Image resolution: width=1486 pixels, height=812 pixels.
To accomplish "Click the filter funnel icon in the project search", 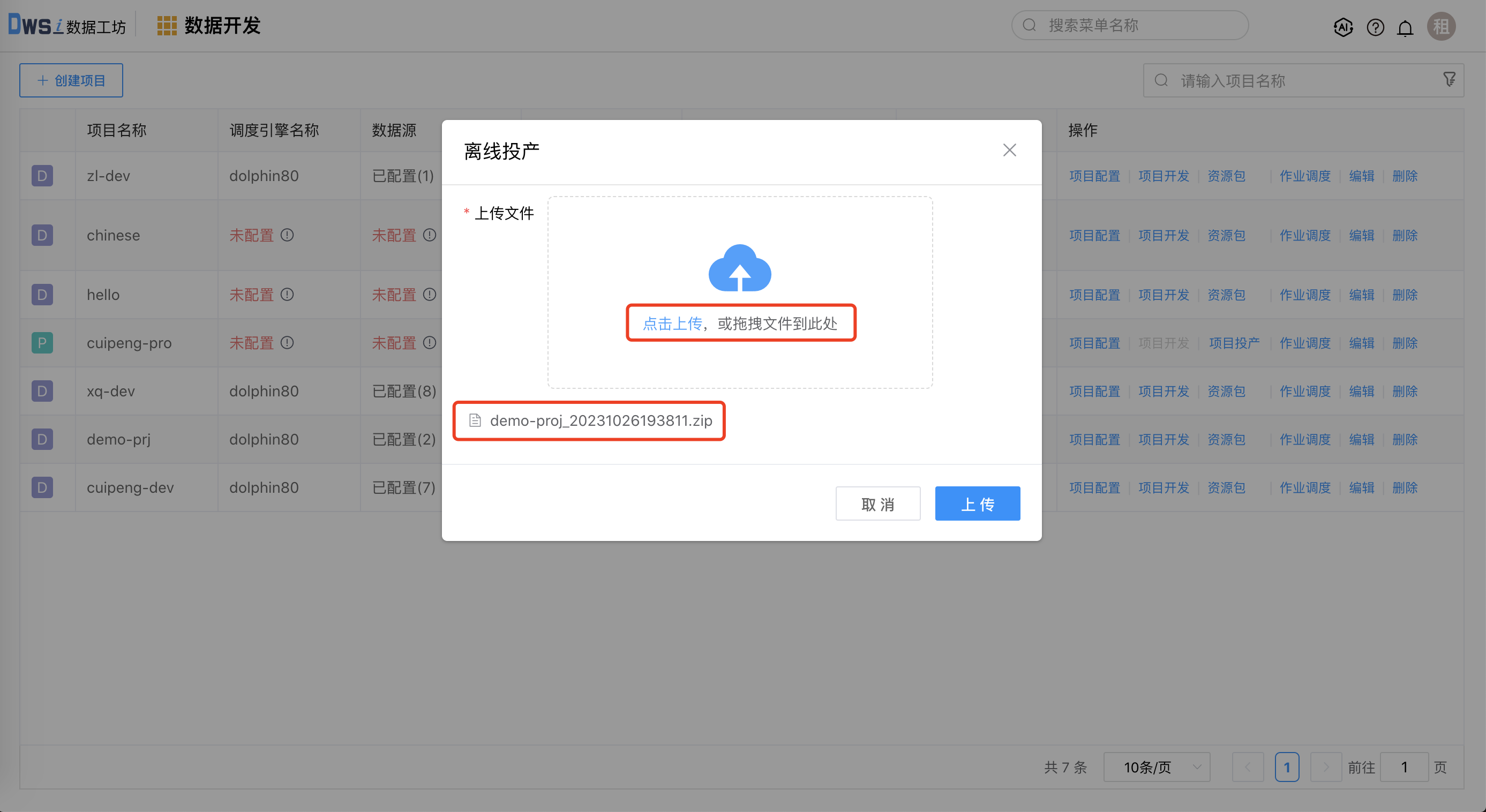I will pyautogui.click(x=1449, y=79).
